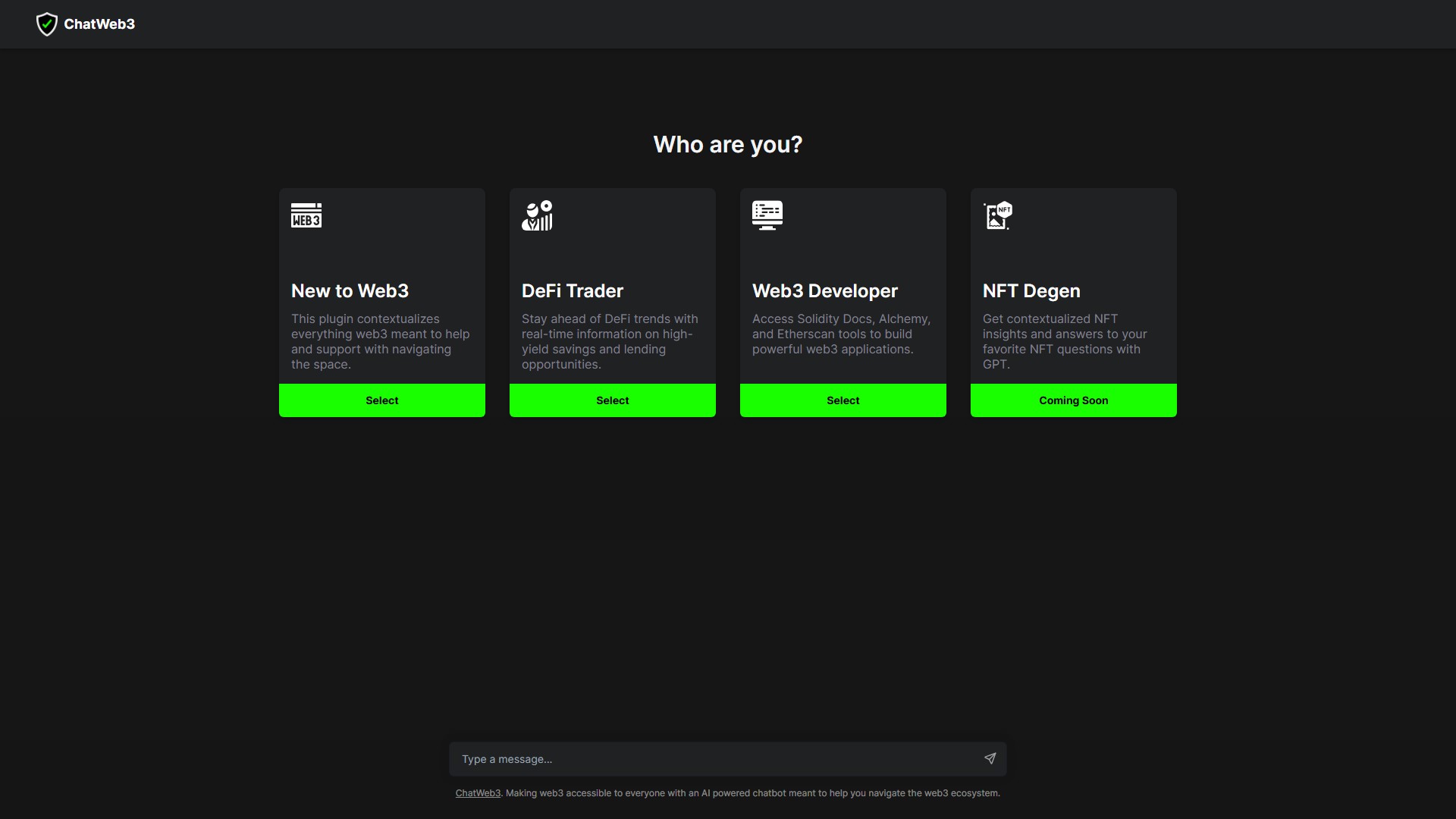This screenshot has height=819, width=1456.
Task: Click the Coming Soon button under NFT Degen
Action: pos(1073,400)
